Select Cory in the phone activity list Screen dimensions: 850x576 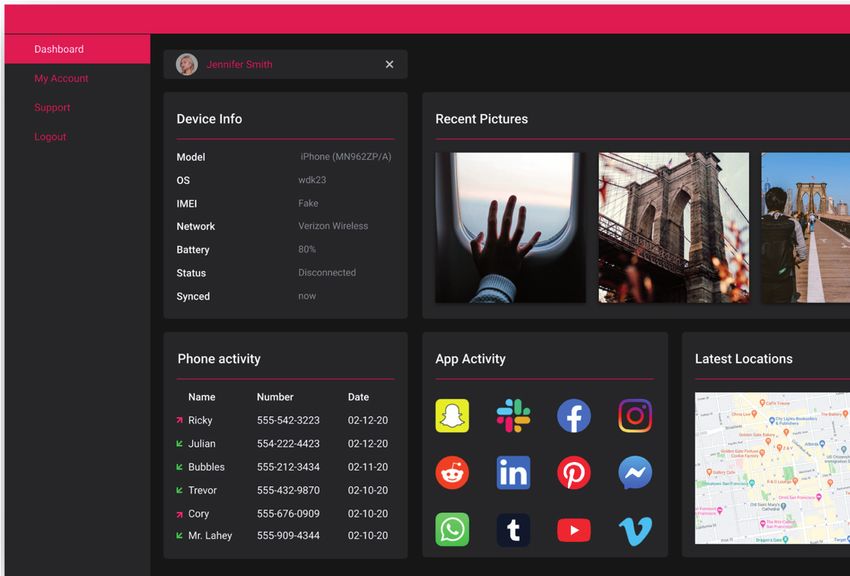(198, 514)
